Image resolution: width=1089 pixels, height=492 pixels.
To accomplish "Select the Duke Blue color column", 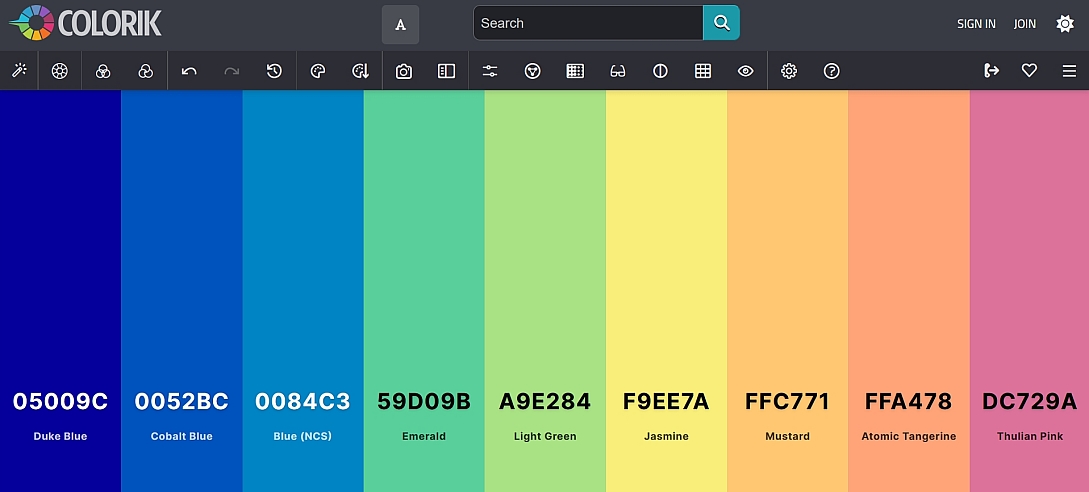I will [x=60, y=290].
